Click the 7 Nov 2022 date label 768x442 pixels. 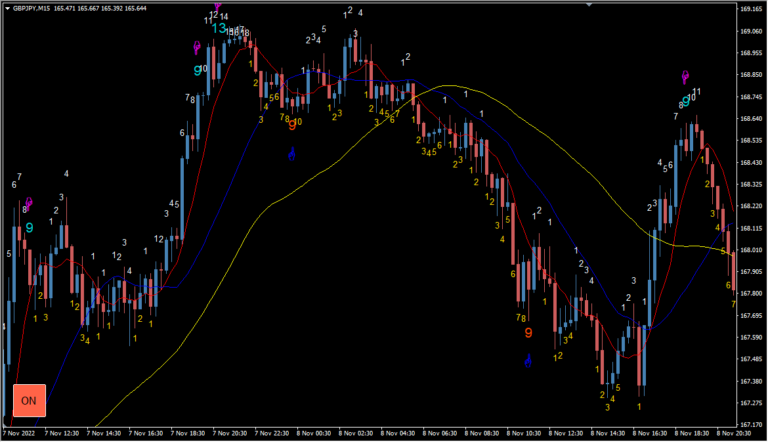(20, 435)
